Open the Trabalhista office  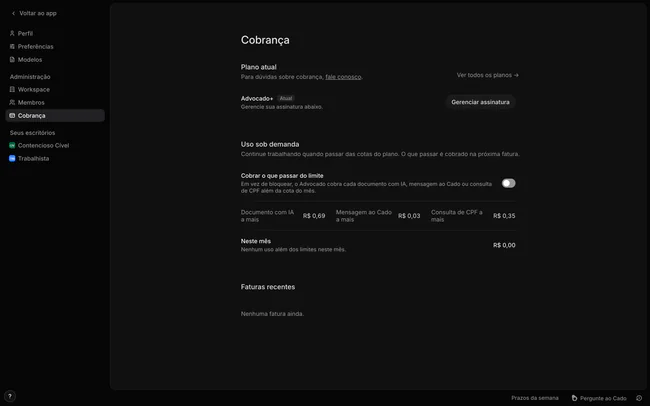click(55, 158)
